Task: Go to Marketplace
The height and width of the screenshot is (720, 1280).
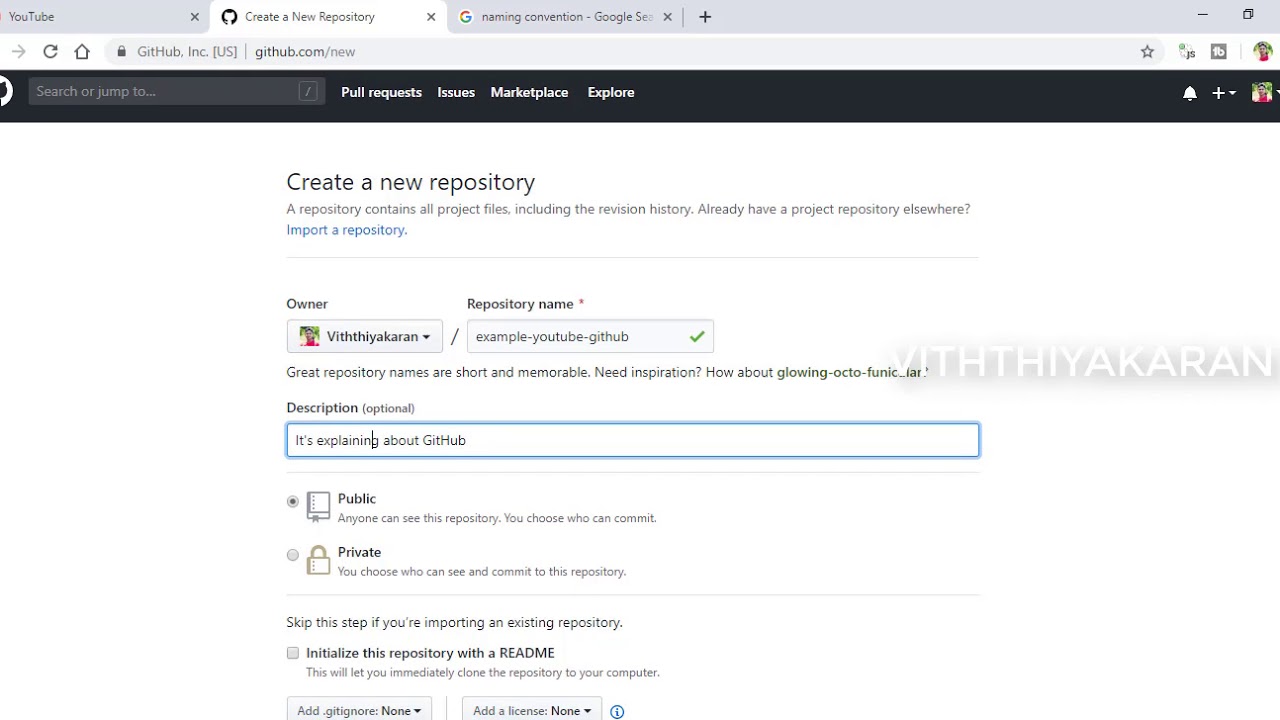Action: tap(529, 92)
